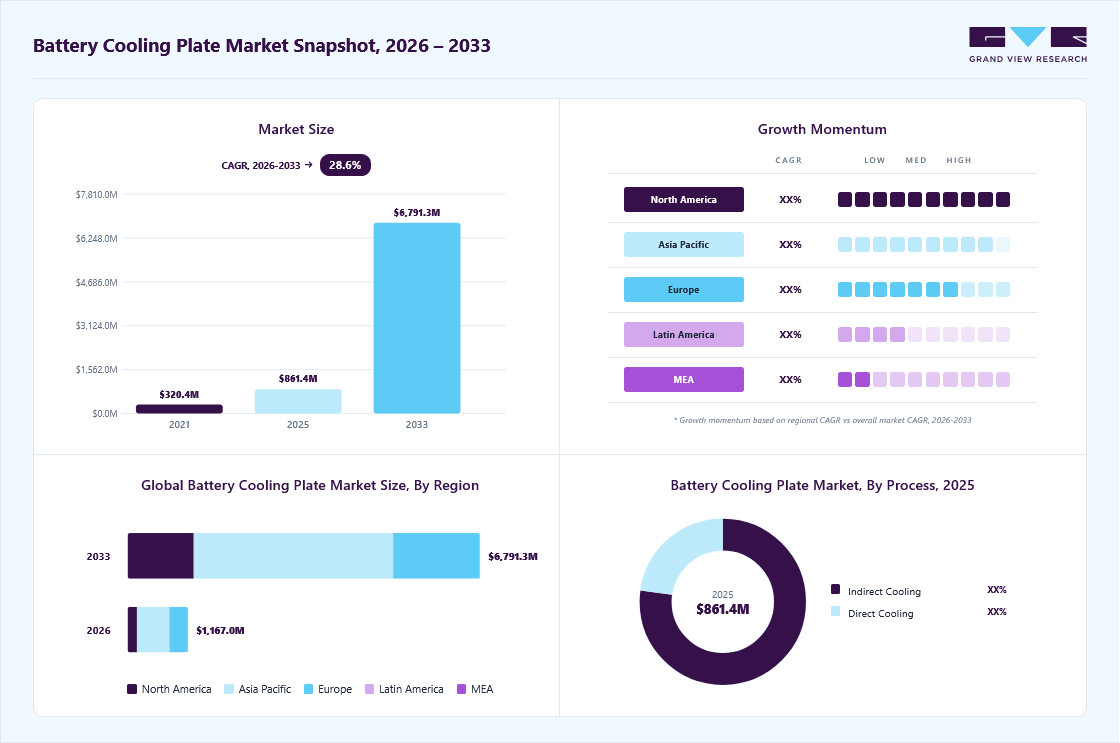Select the 2033 bar in Market Size chart

click(417, 318)
